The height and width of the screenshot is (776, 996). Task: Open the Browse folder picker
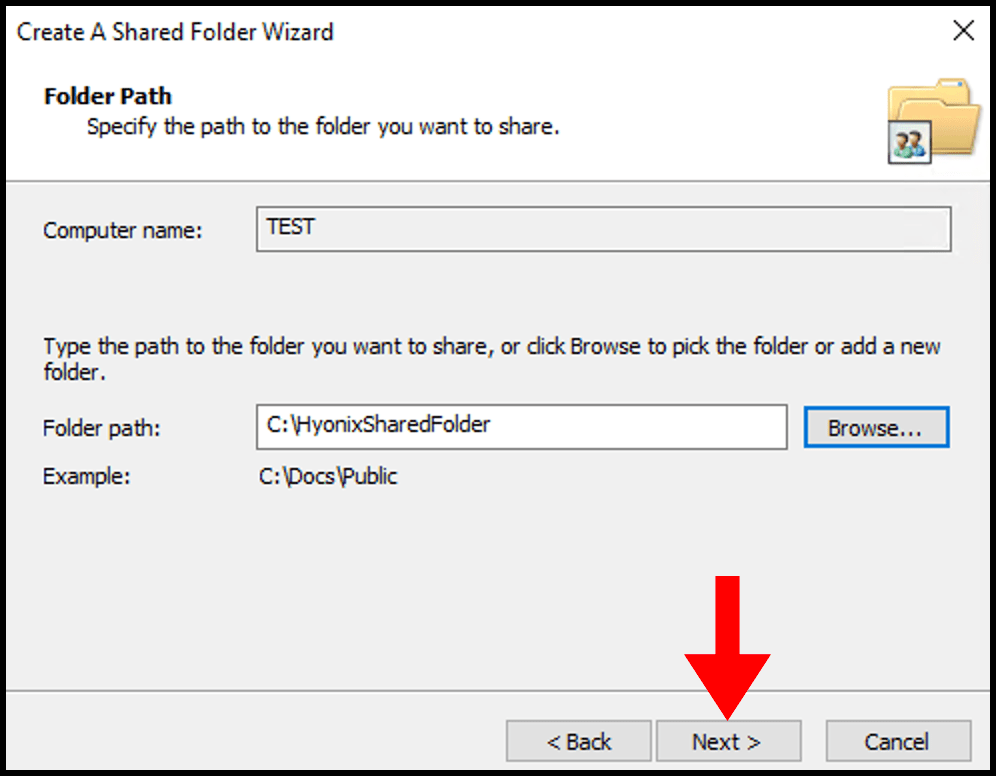pos(875,427)
